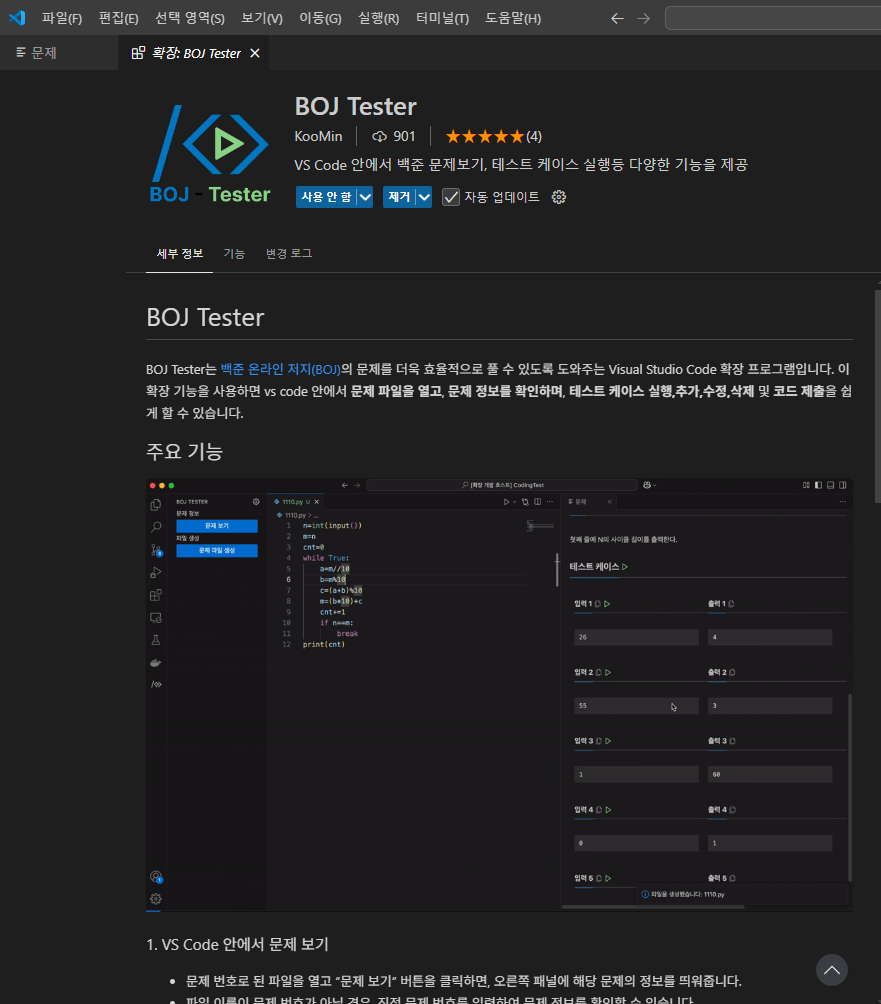Open the extension manage gear icon
Image resolution: width=881 pixels, height=1004 pixels.
click(559, 197)
